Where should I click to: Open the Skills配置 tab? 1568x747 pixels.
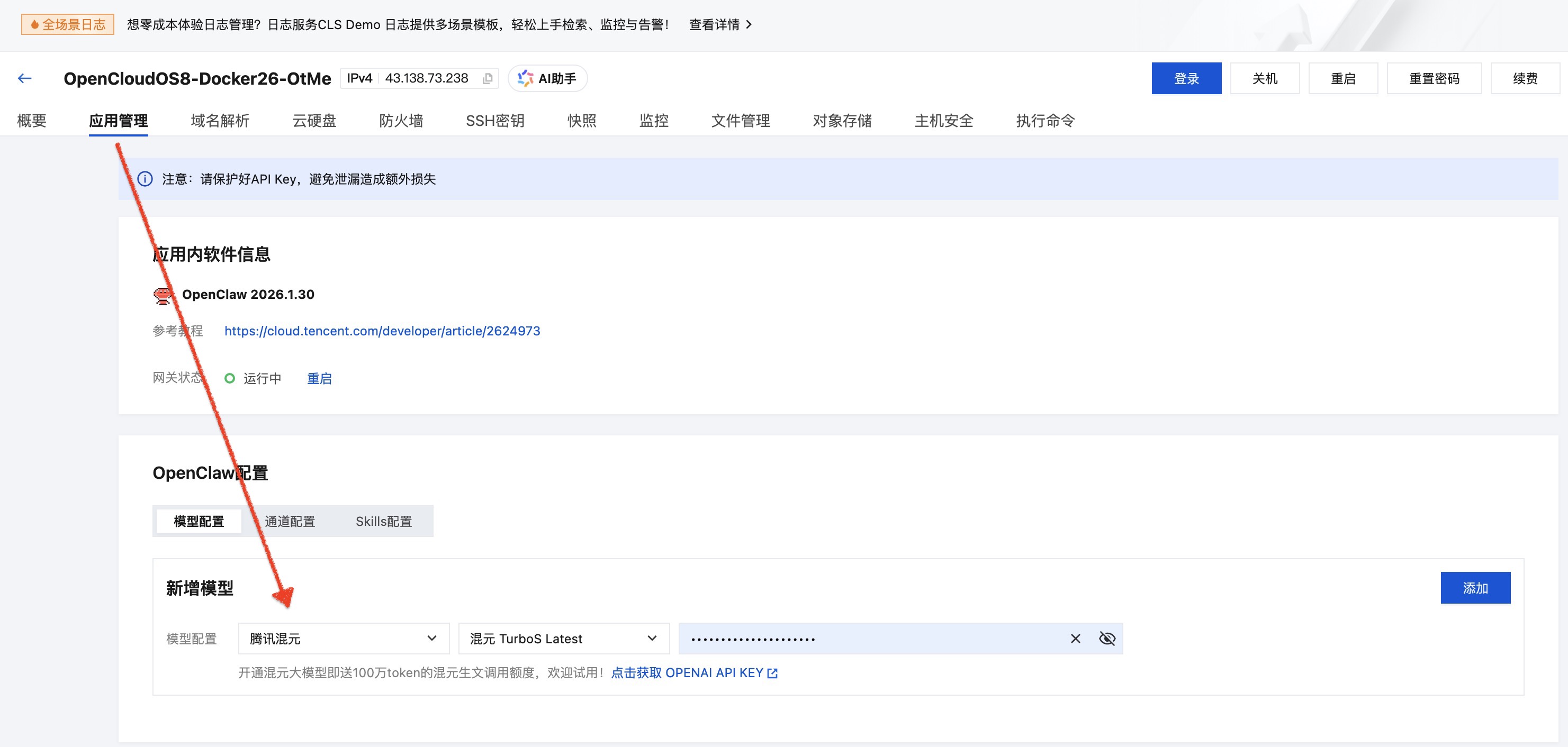point(383,521)
